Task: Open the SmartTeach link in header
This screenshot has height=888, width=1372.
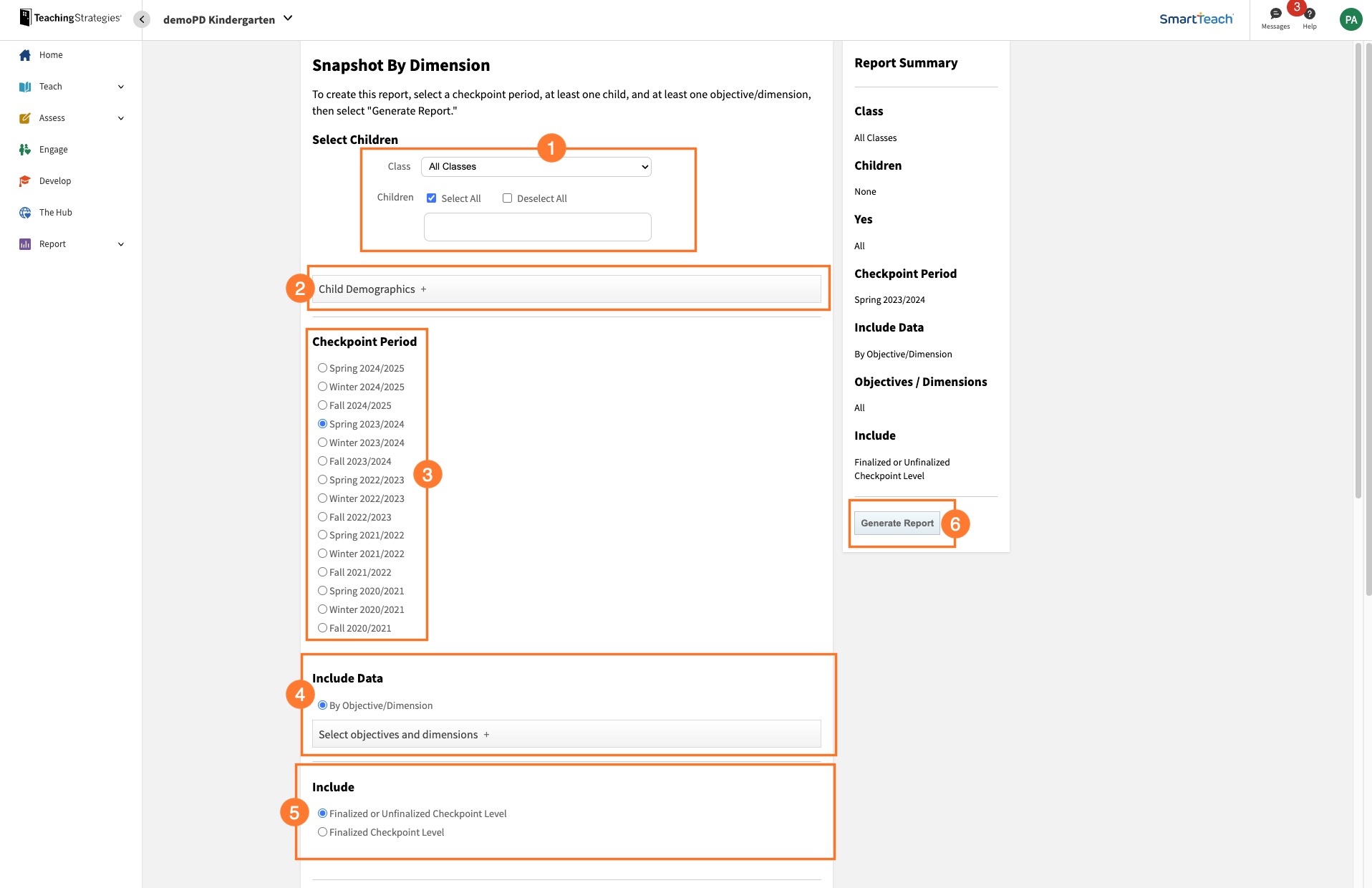Action: 1196,19
